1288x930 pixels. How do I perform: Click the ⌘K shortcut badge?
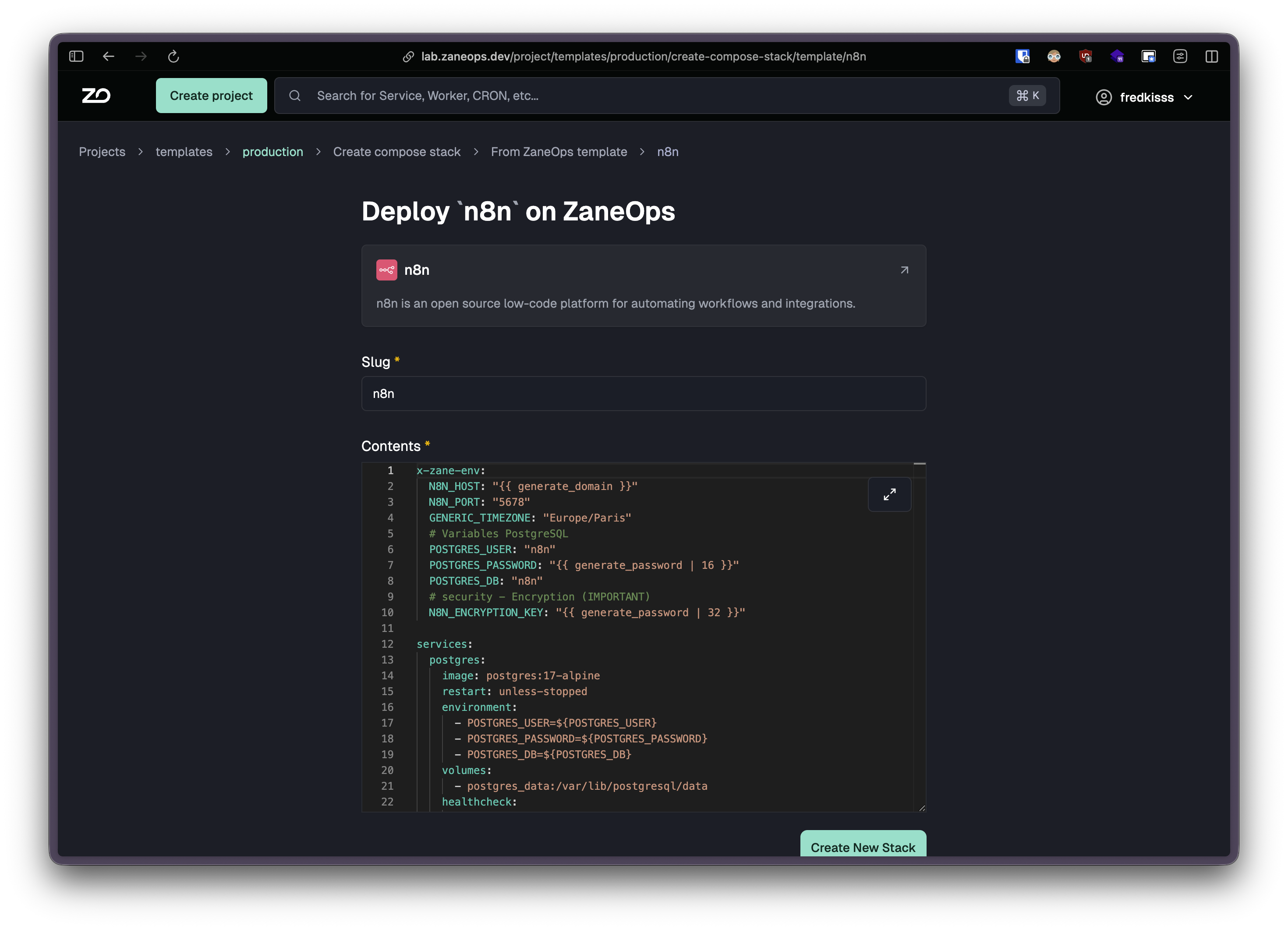(x=1027, y=96)
